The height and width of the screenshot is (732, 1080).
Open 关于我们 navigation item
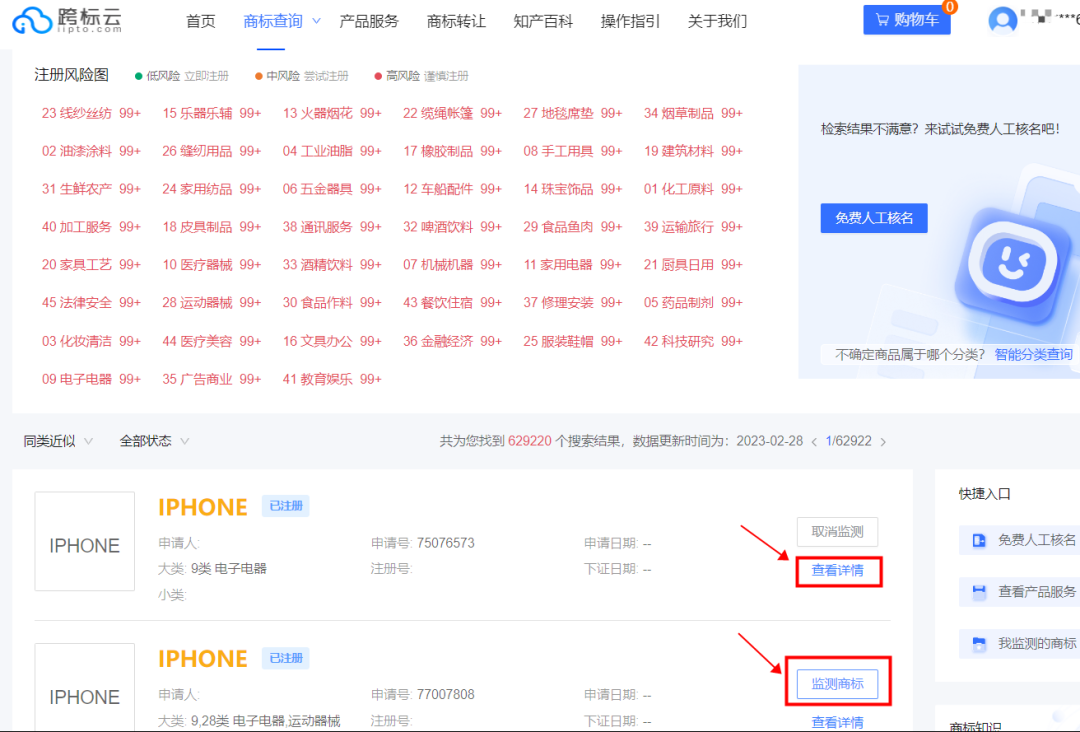coord(717,21)
